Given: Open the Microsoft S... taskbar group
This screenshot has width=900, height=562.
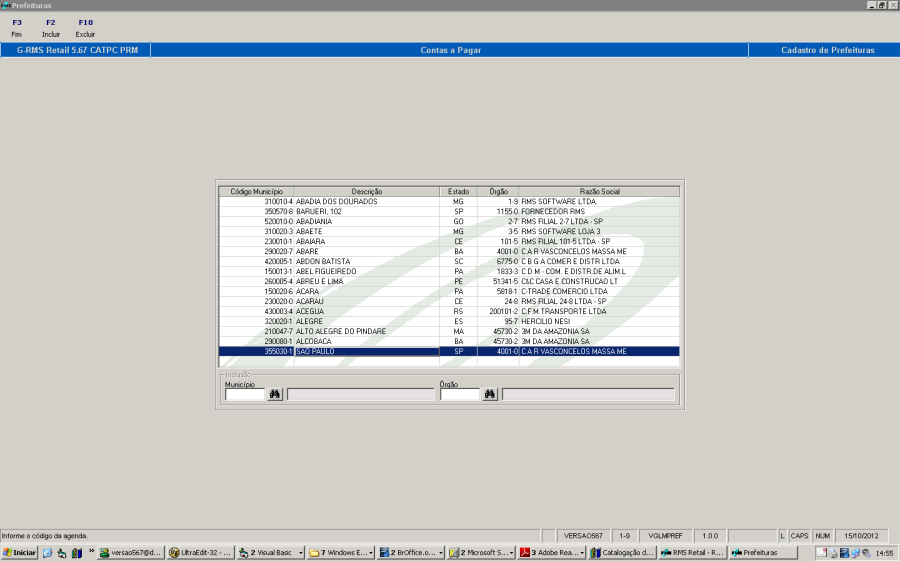Looking at the screenshot, I should pyautogui.click(x=481, y=552).
